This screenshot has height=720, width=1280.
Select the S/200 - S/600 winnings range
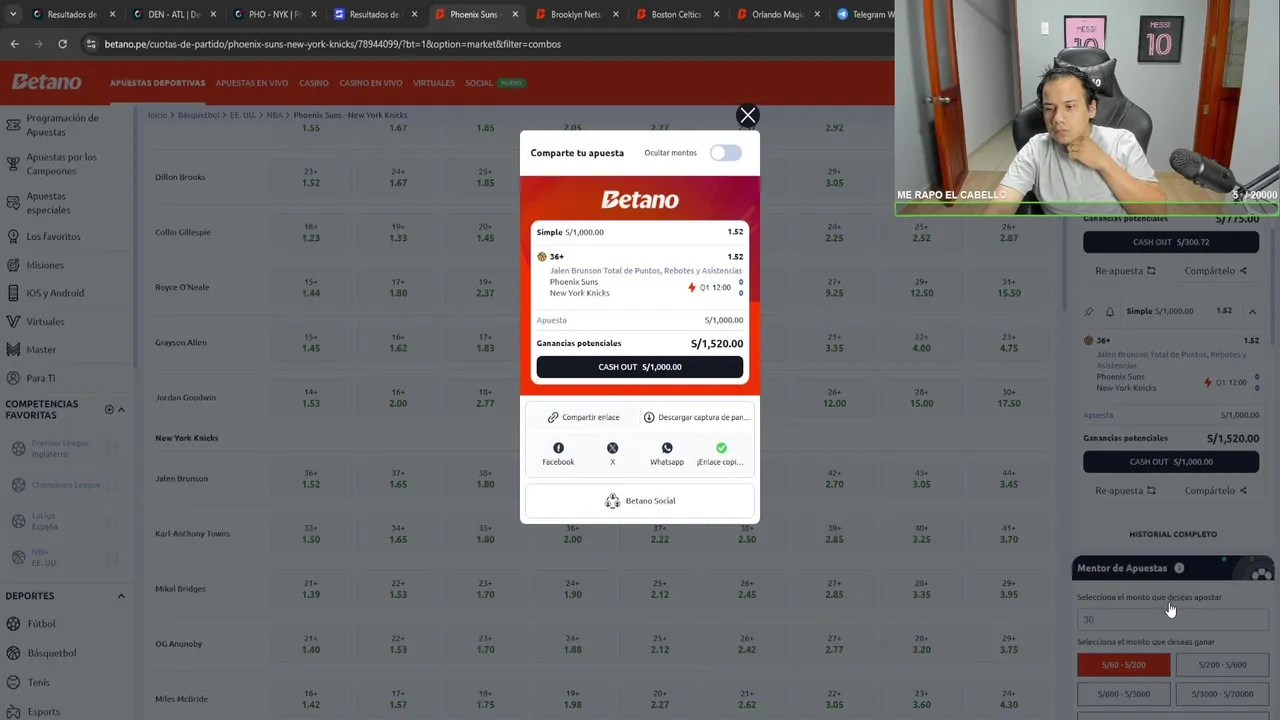tap(1222, 665)
